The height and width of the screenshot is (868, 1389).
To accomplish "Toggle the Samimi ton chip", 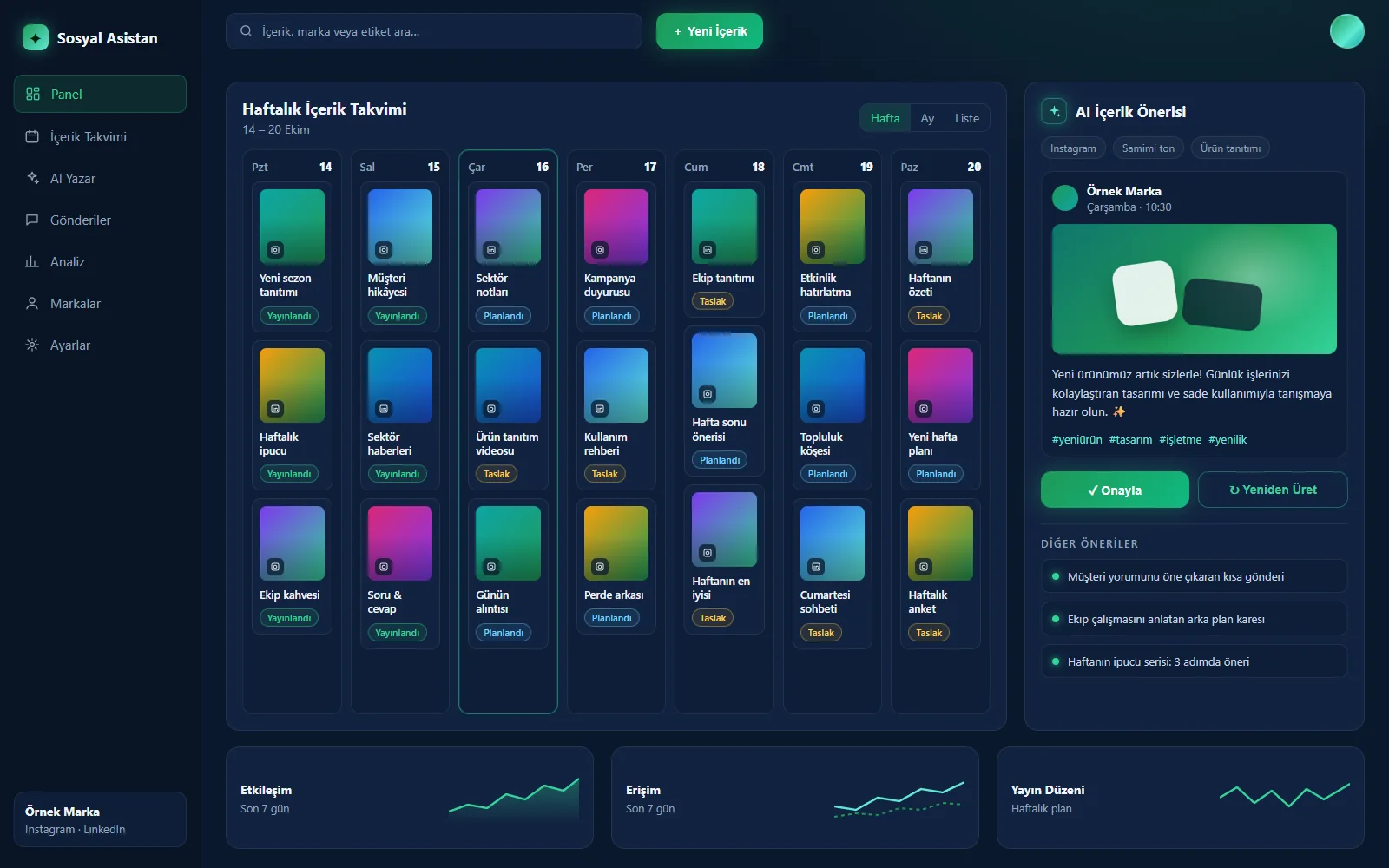I will point(1148,148).
